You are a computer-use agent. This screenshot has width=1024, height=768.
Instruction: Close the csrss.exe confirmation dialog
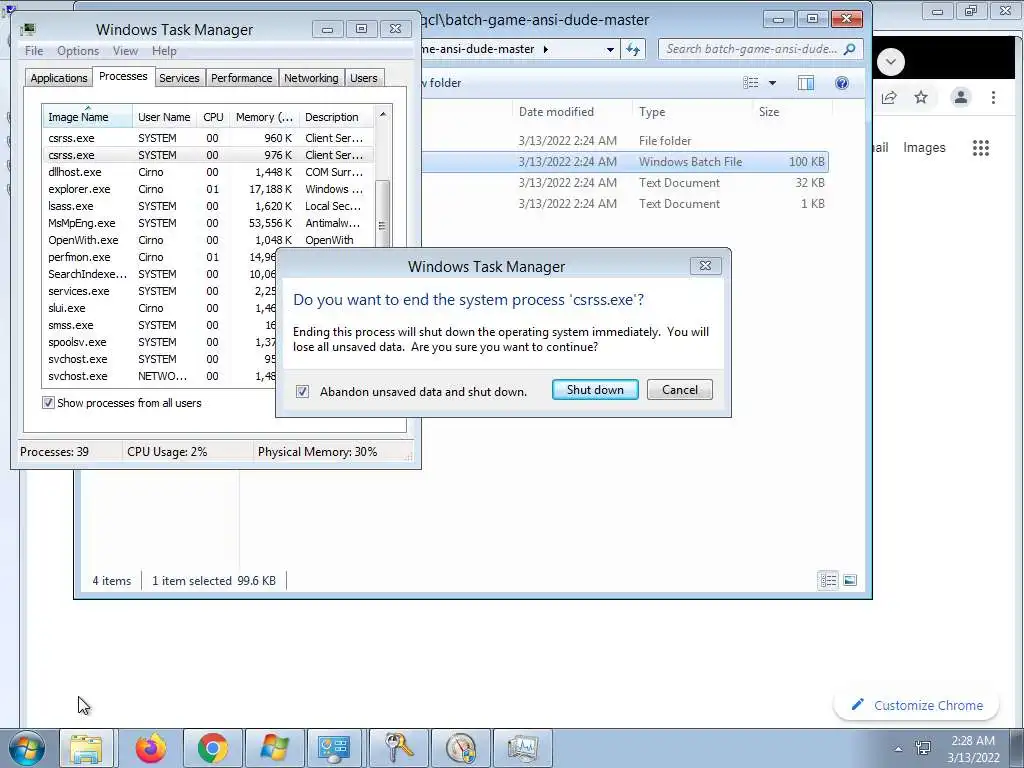point(705,265)
